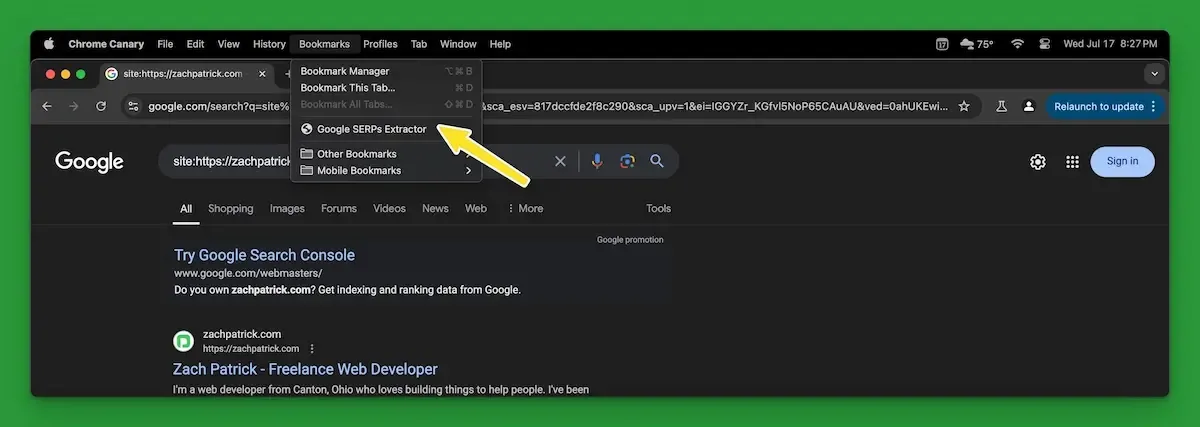The width and height of the screenshot is (1200, 427).
Task: Open Google quick settings gear icon
Action: 1038,162
